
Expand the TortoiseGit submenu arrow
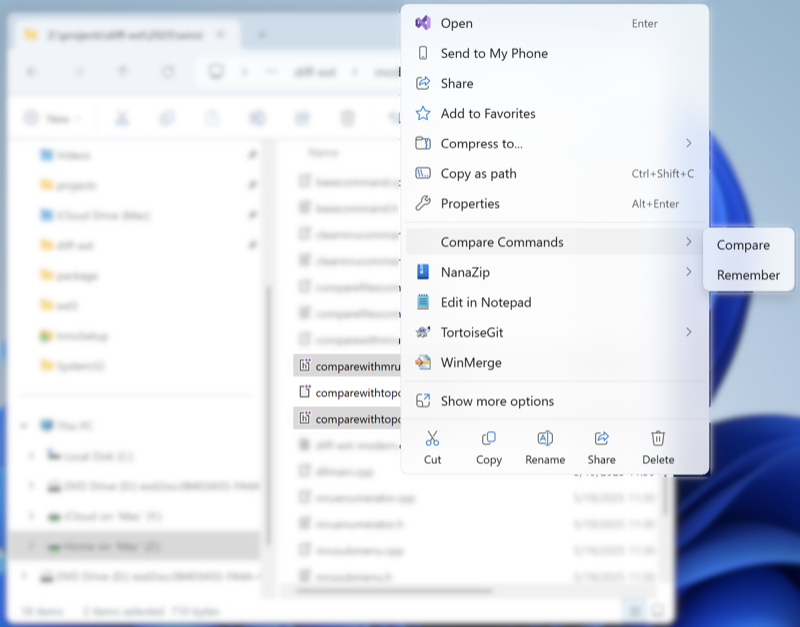689,332
